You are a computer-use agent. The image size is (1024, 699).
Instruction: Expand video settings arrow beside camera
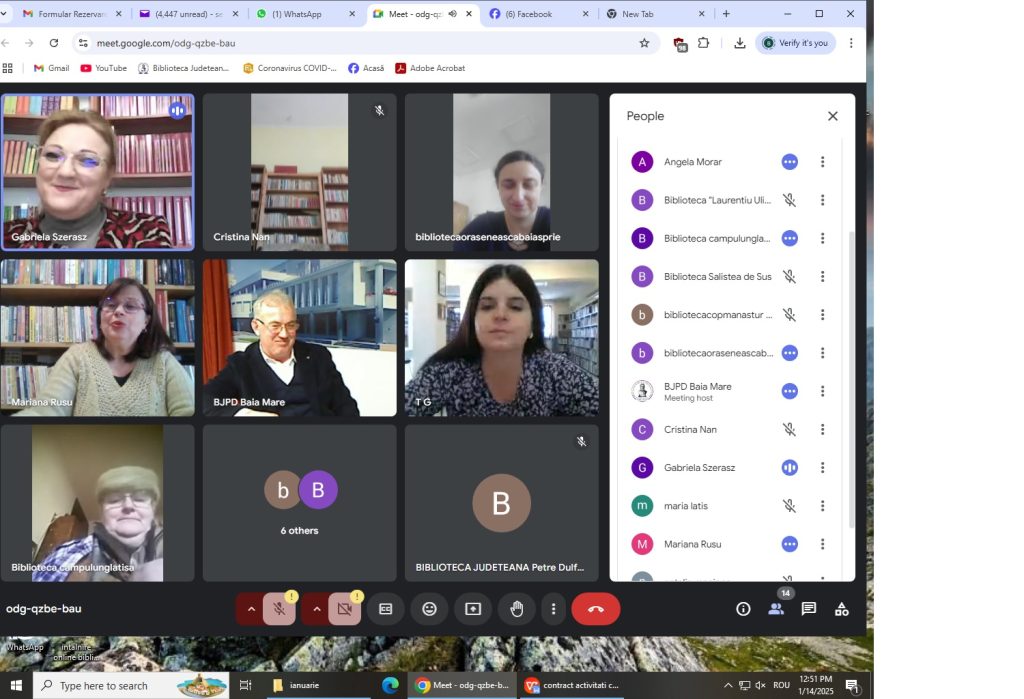317,609
